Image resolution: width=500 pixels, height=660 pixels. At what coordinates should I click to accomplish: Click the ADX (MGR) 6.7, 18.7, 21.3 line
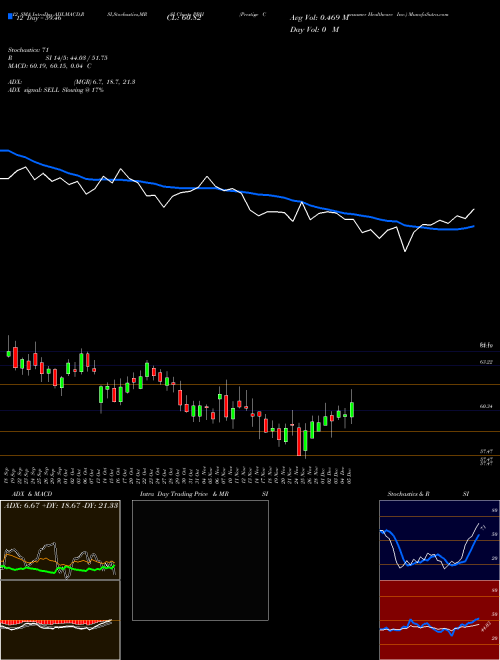click(x=72, y=82)
